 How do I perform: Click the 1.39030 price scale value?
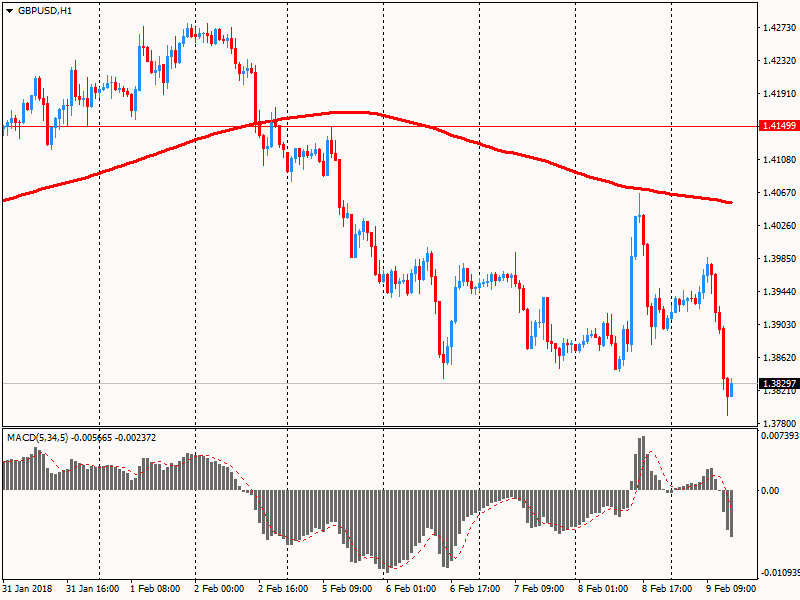pos(779,324)
